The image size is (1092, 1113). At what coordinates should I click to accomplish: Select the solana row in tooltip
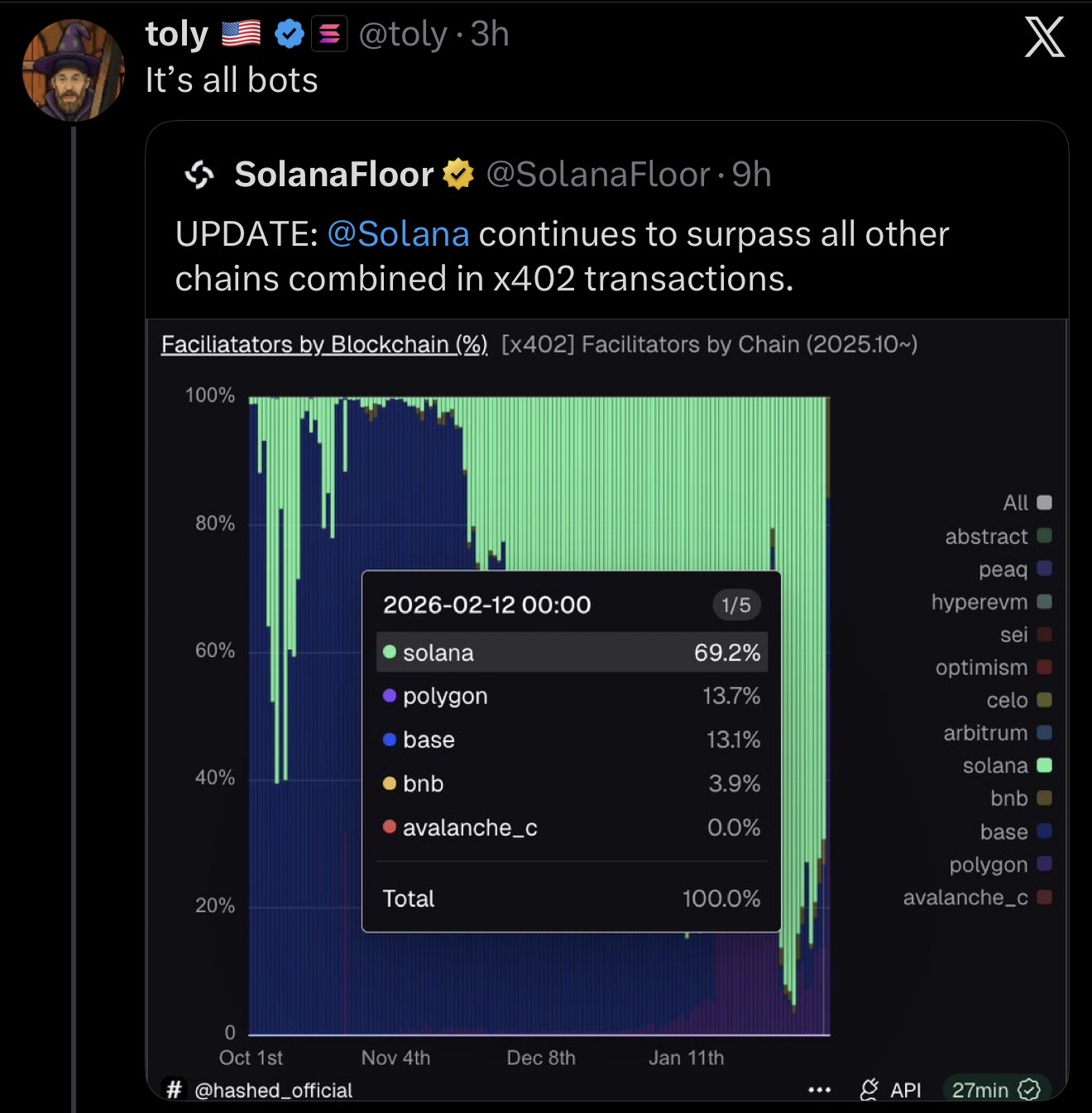tap(572, 653)
